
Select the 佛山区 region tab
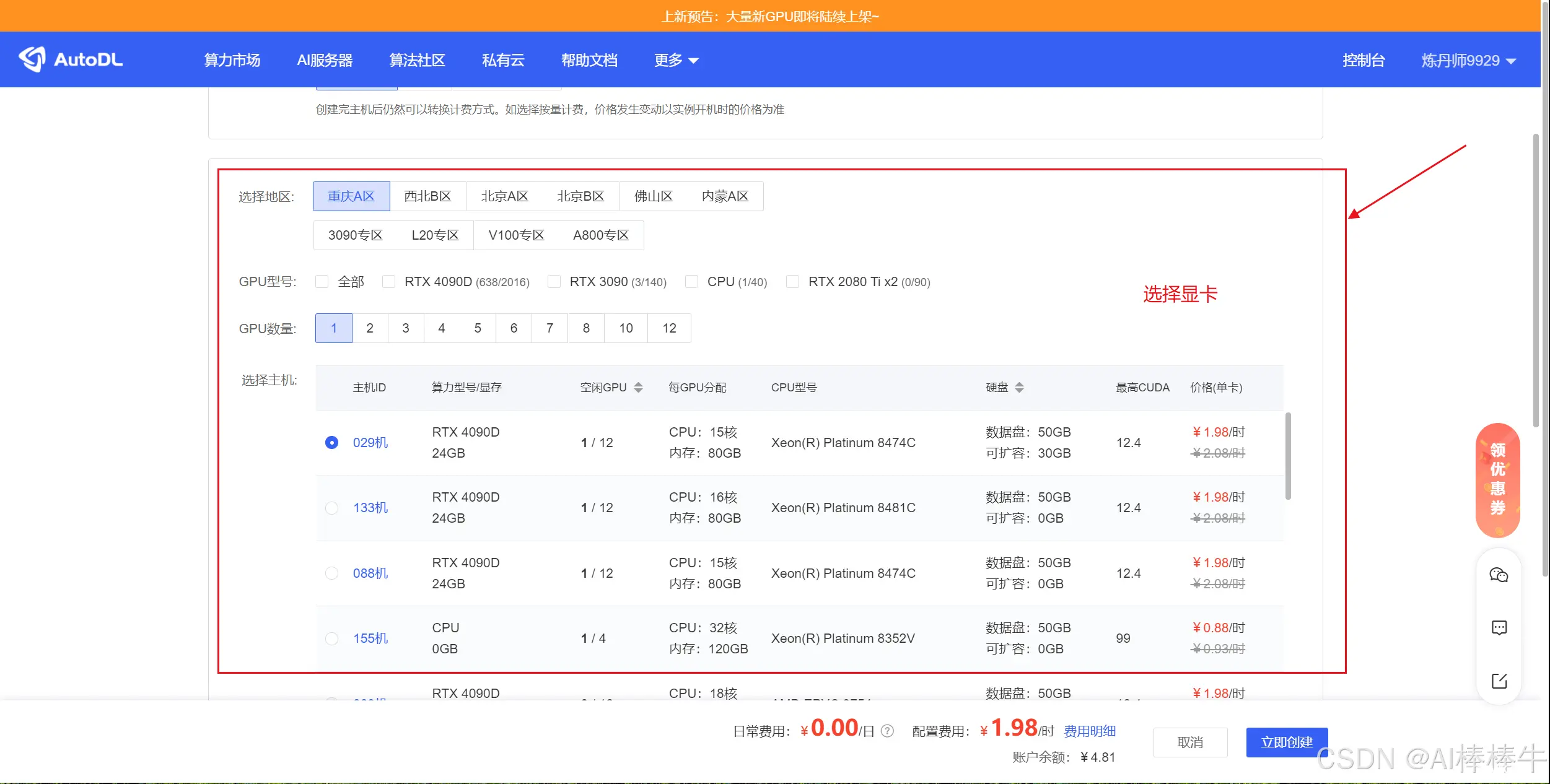click(653, 196)
